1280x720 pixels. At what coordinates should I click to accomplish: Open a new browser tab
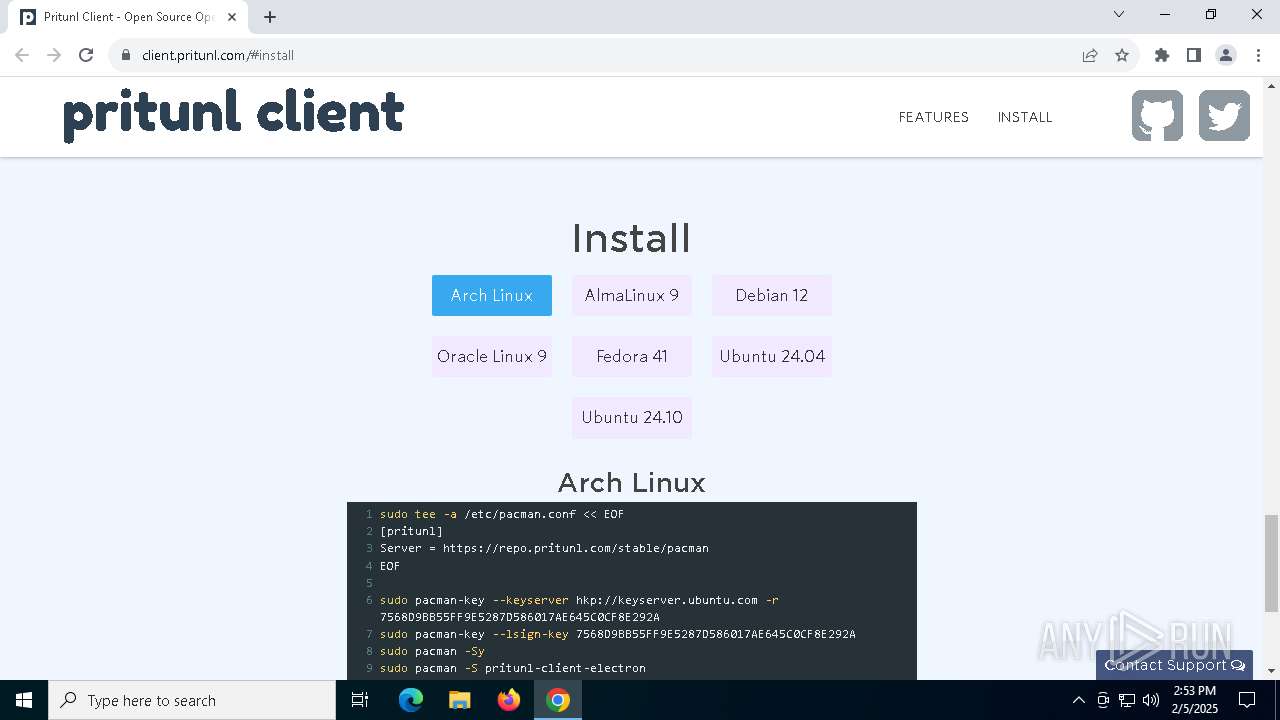pyautogui.click(x=270, y=16)
